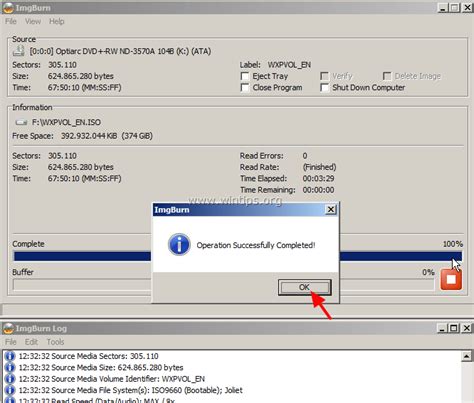Screen dimensions: 474x403
Task: Click OK in the ImgBurn dialog
Action: pyautogui.click(x=305, y=287)
